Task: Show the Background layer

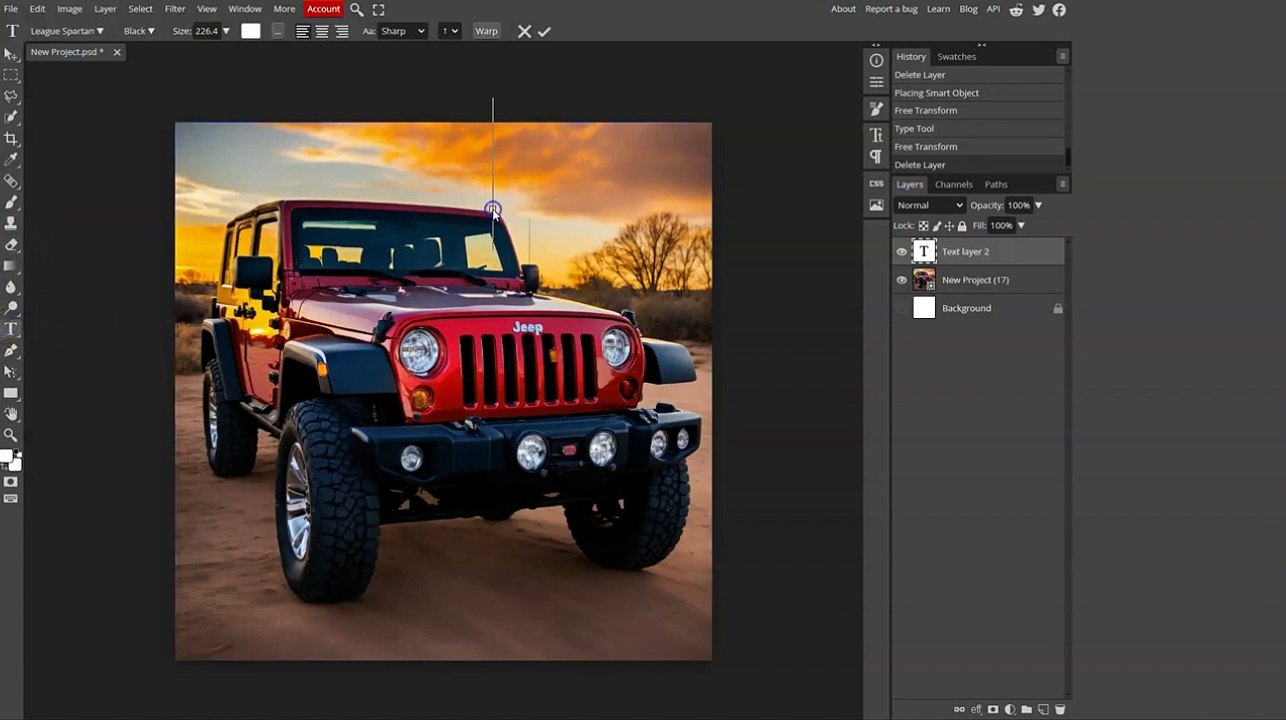Action: 901,308
